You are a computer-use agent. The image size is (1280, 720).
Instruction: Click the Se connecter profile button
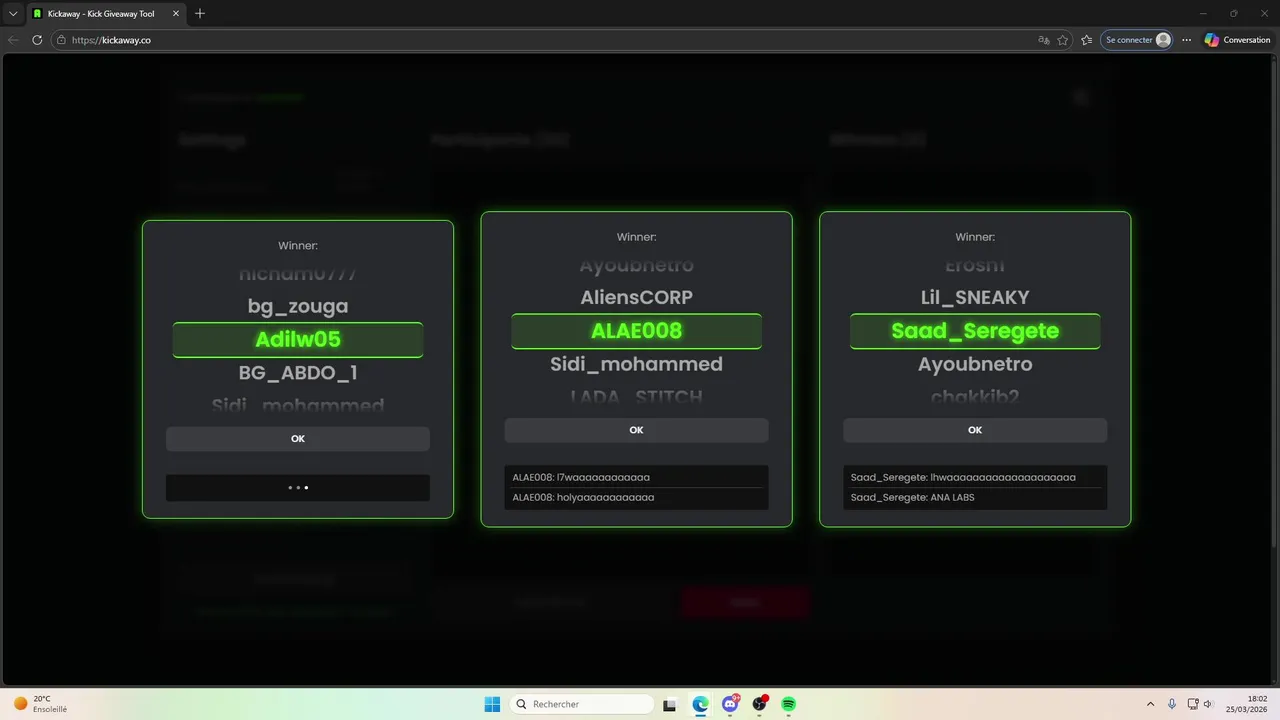pos(1137,40)
